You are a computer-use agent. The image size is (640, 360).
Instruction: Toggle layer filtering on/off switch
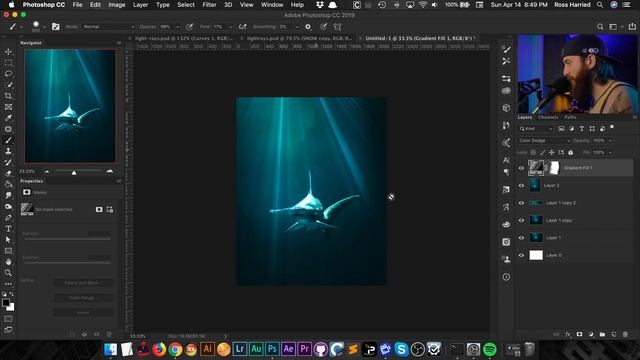click(x=612, y=127)
